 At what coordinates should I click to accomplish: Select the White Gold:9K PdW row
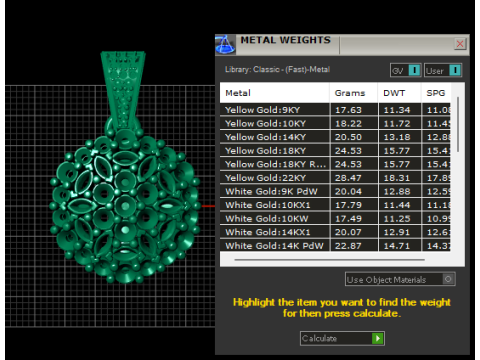(335, 191)
